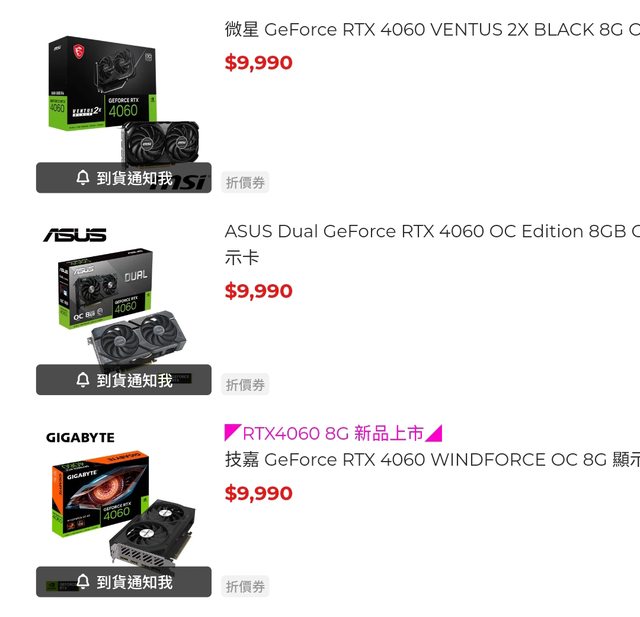
Task: Click the 折價券 tag under ASUS card
Action: click(x=245, y=384)
